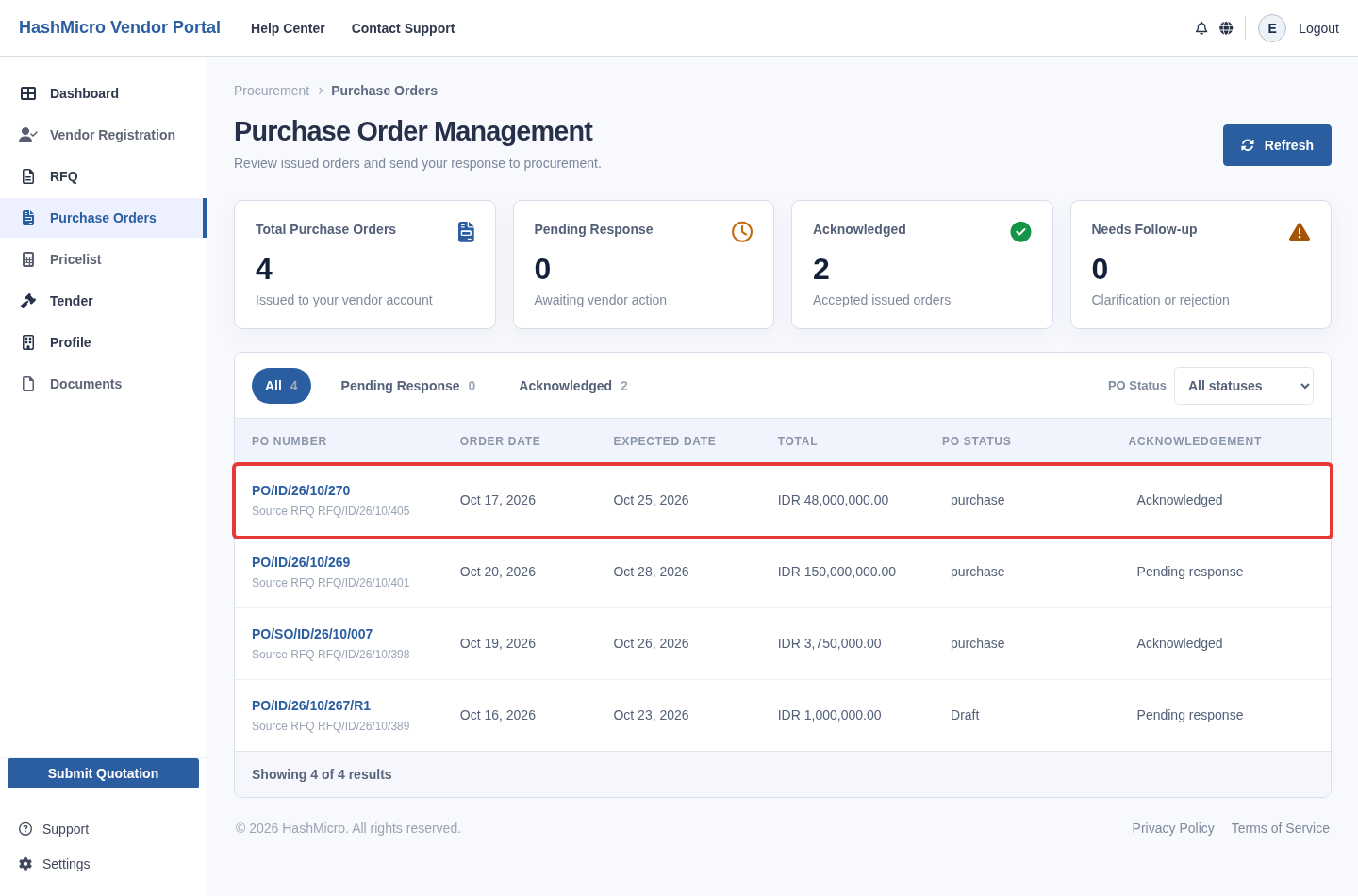The height and width of the screenshot is (896, 1358).
Task: Click the Procurement breadcrumb
Action: (x=272, y=91)
